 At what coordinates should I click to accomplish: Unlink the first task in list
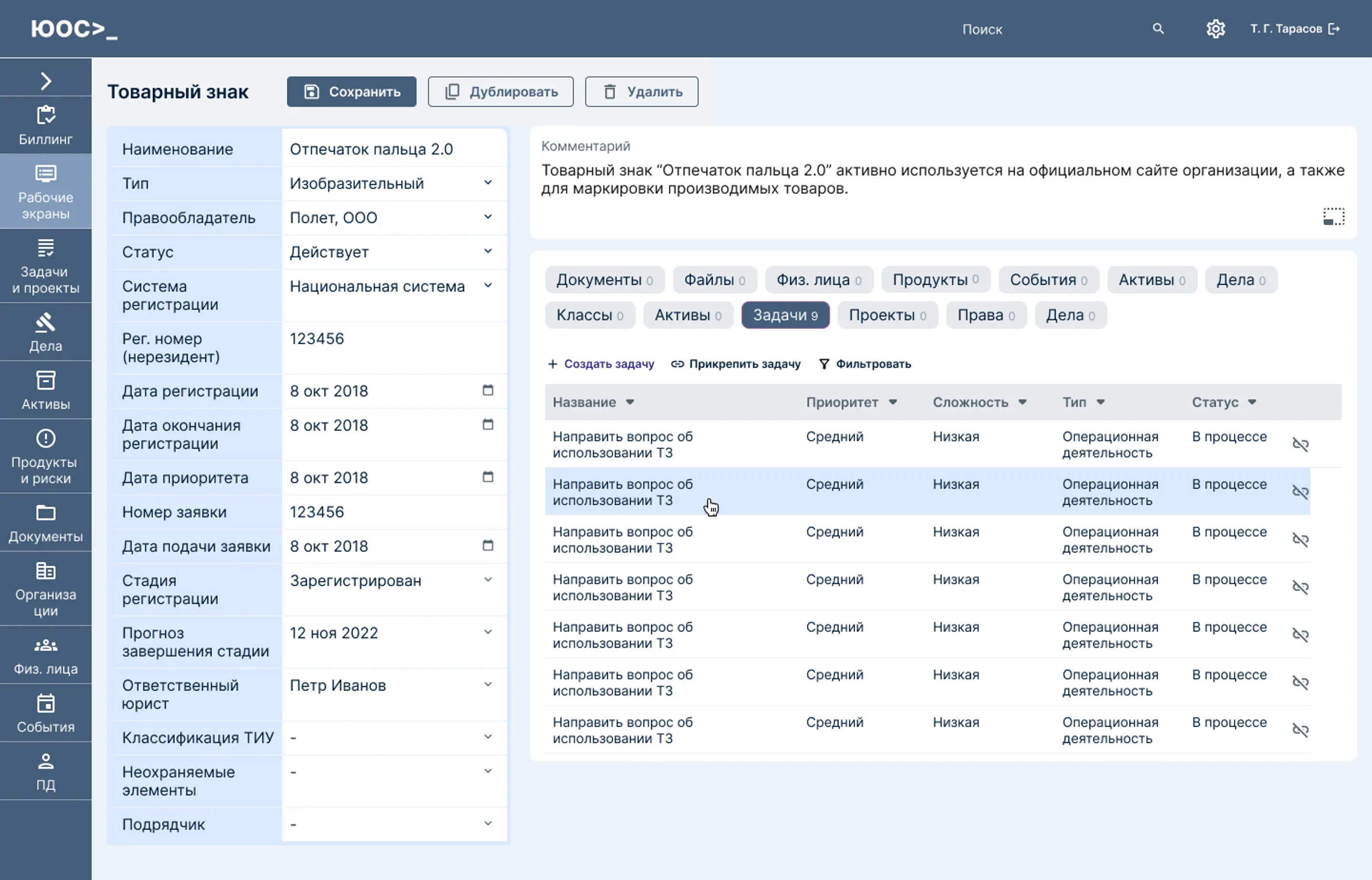click(1300, 445)
